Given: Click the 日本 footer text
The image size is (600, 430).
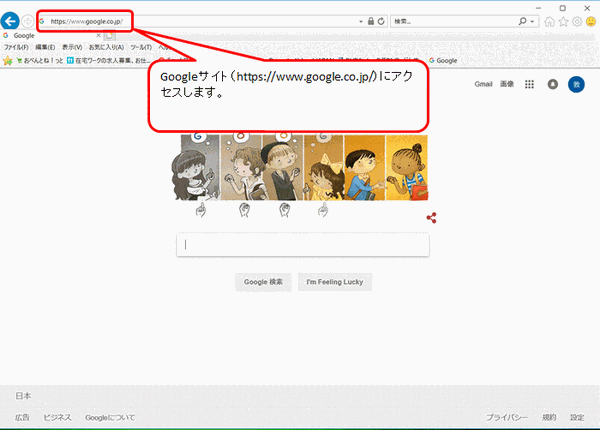Looking at the screenshot, I should (23, 396).
